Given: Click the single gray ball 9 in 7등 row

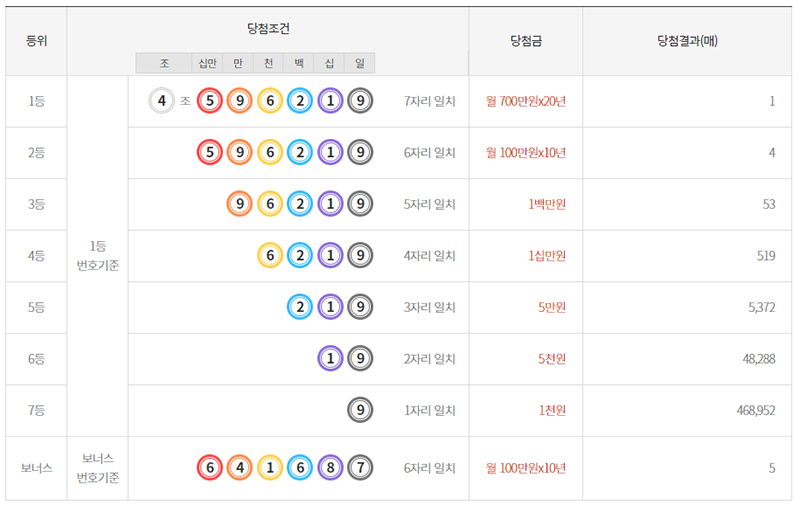Looking at the screenshot, I should click(360, 410).
